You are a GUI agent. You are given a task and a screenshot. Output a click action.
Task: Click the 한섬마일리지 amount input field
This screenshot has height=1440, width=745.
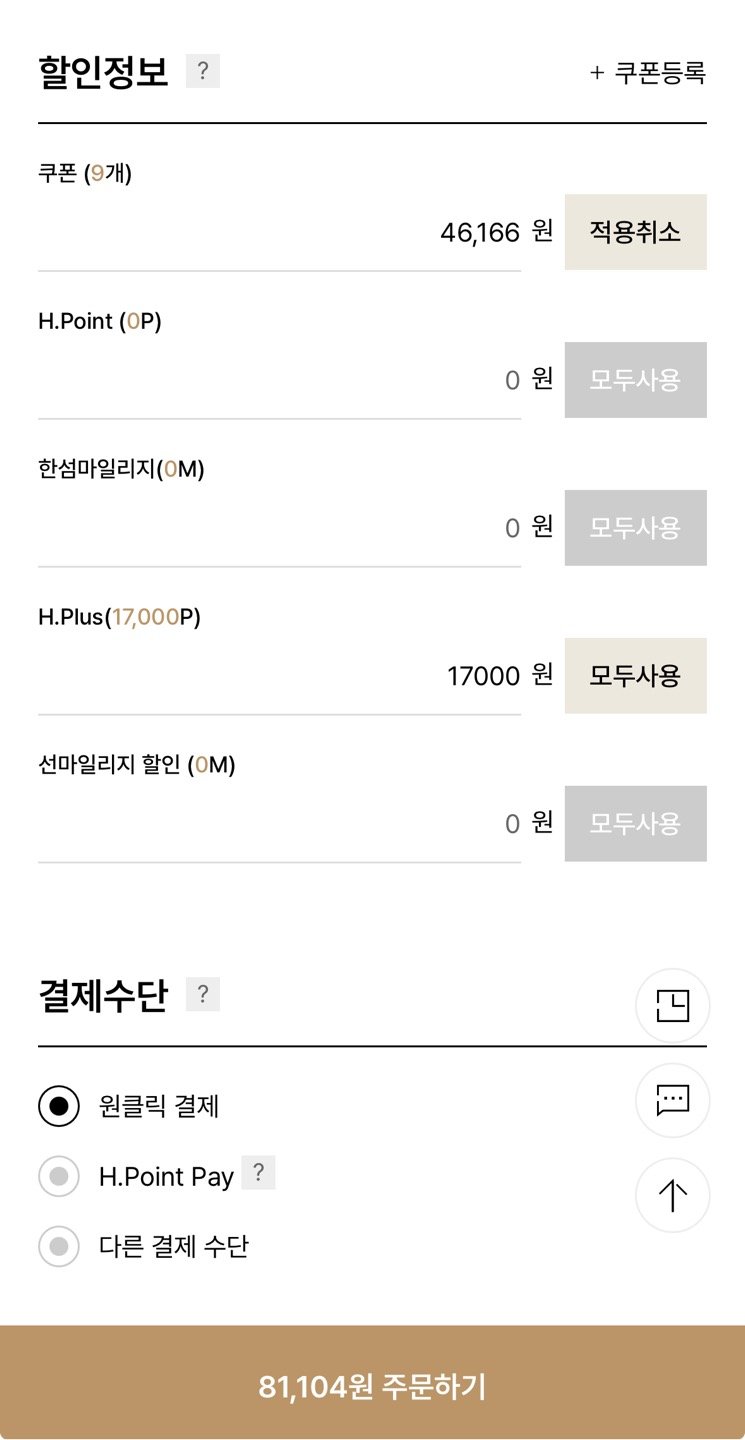[280, 529]
